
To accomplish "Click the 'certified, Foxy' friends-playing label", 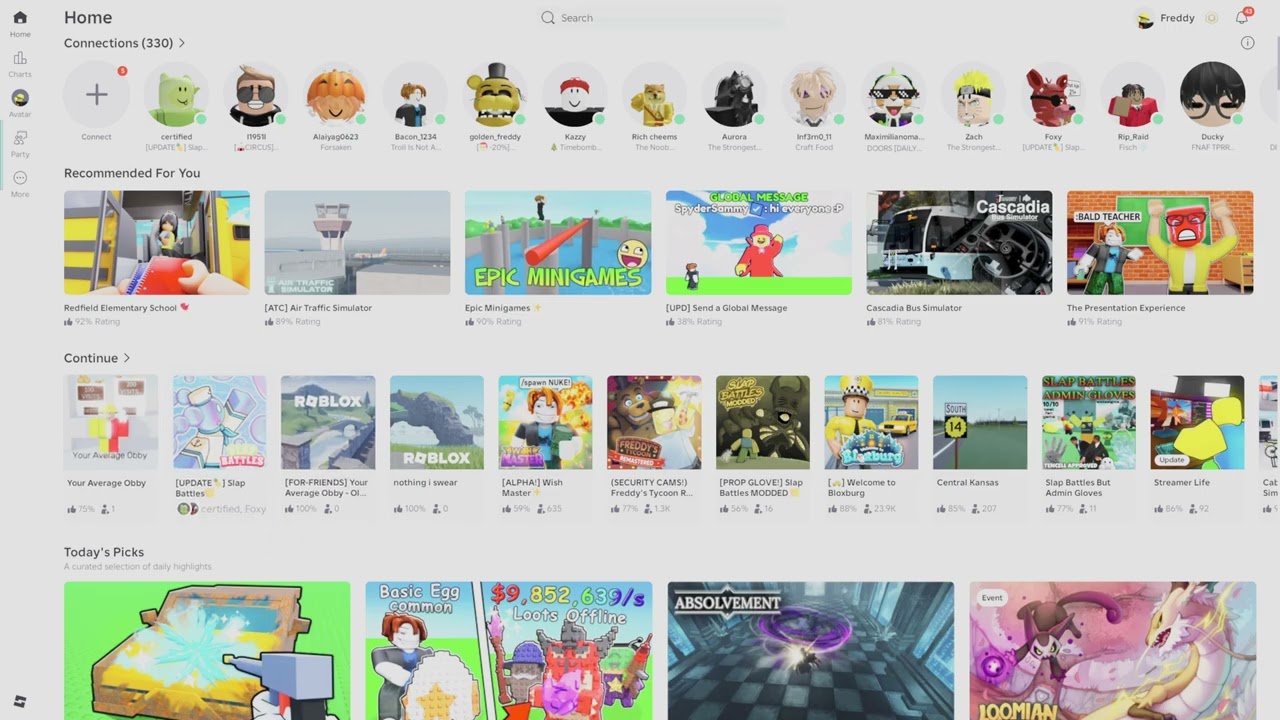I will (234, 509).
